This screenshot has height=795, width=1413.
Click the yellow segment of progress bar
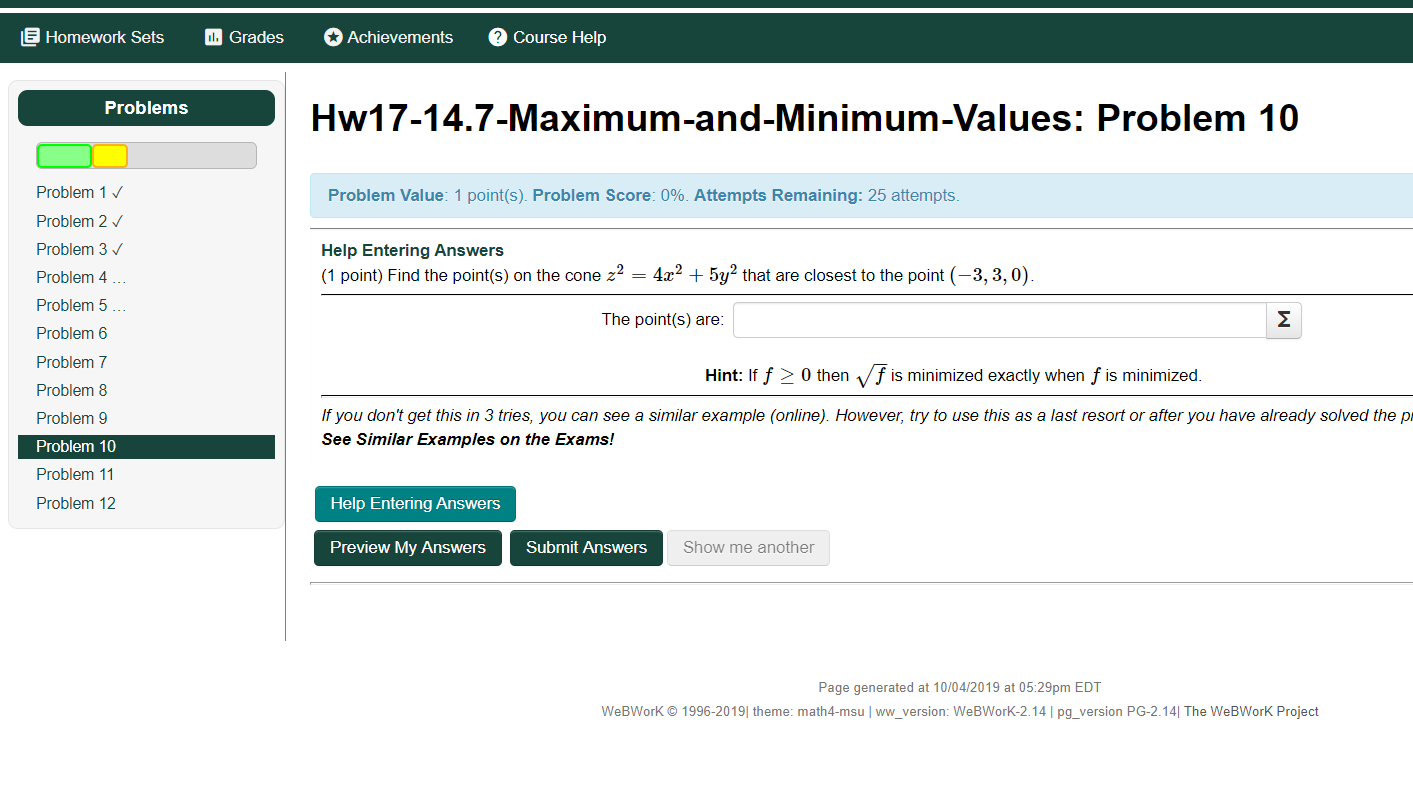click(110, 156)
